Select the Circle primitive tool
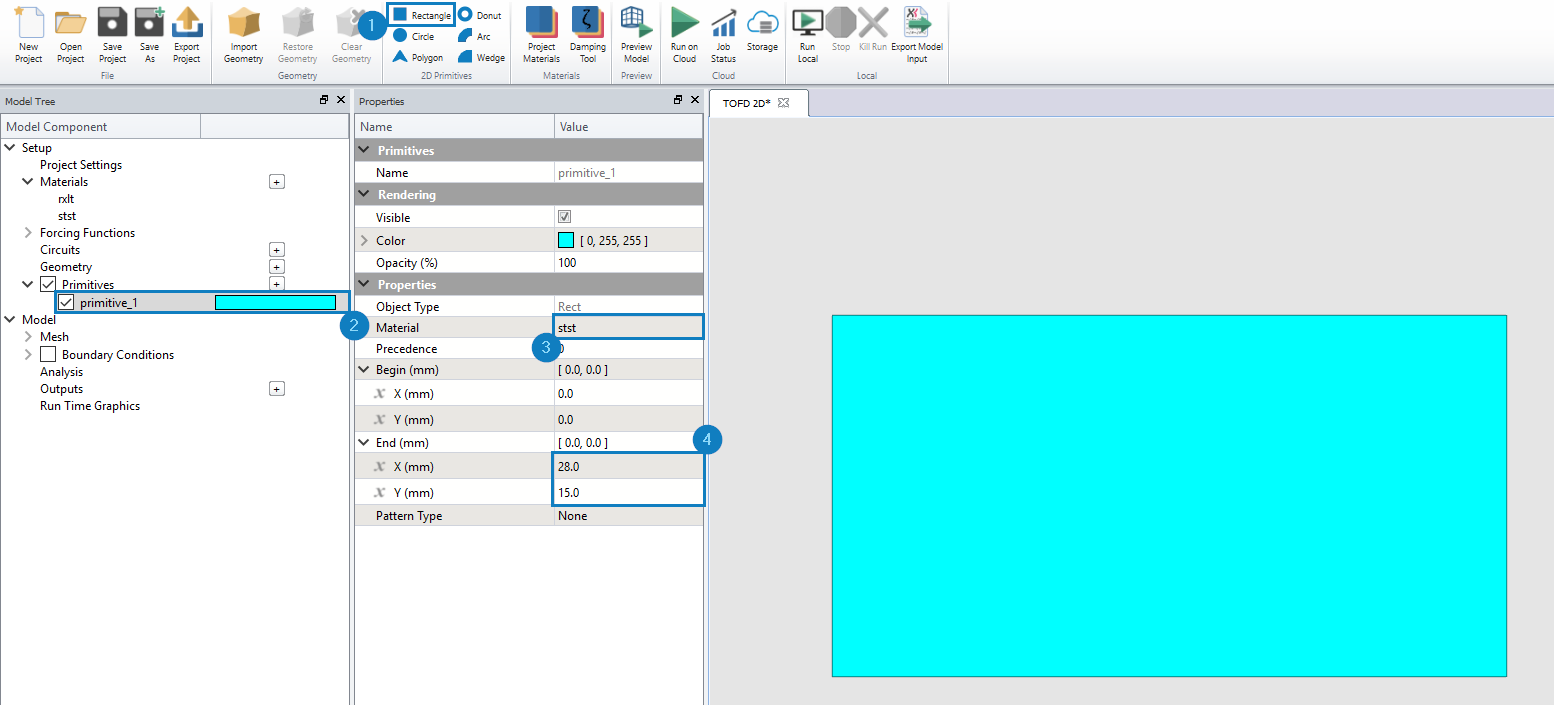1554x705 pixels. point(413,36)
